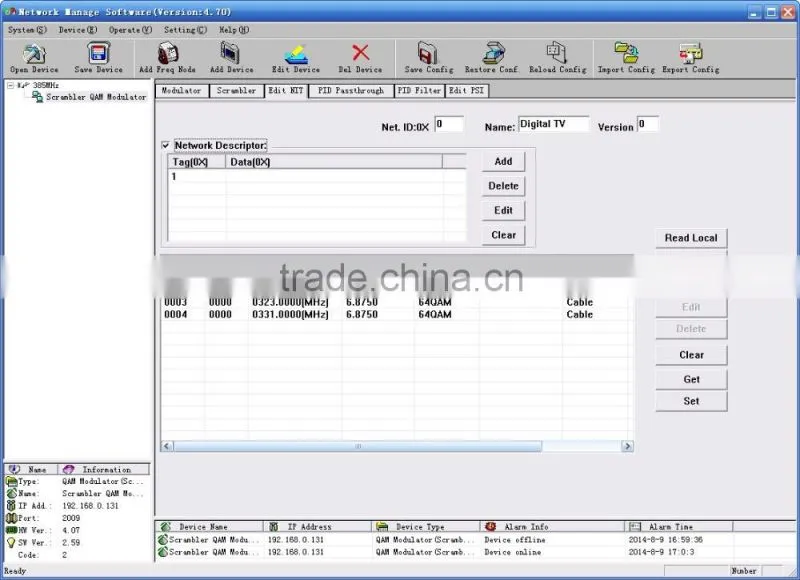The height and width of the screenshot is (580, 800).
Task: Click alarm time 2014-8-9 16:59:36
Action: (665, 539)
